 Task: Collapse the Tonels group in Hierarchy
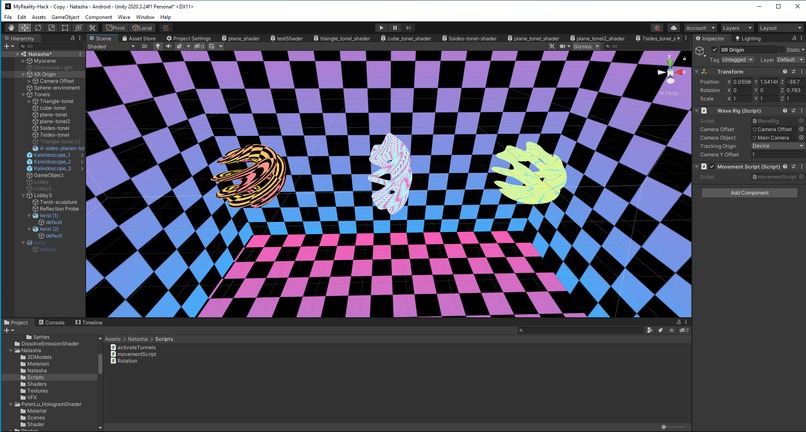coord(23,95)
